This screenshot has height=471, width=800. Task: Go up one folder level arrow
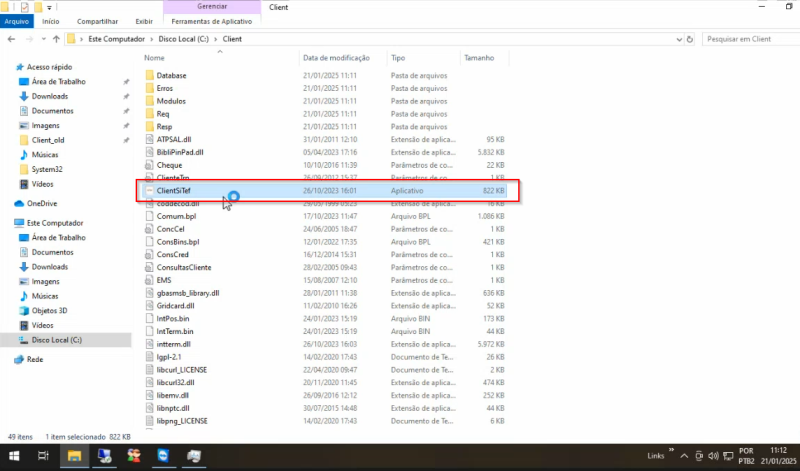pos(56,39)
